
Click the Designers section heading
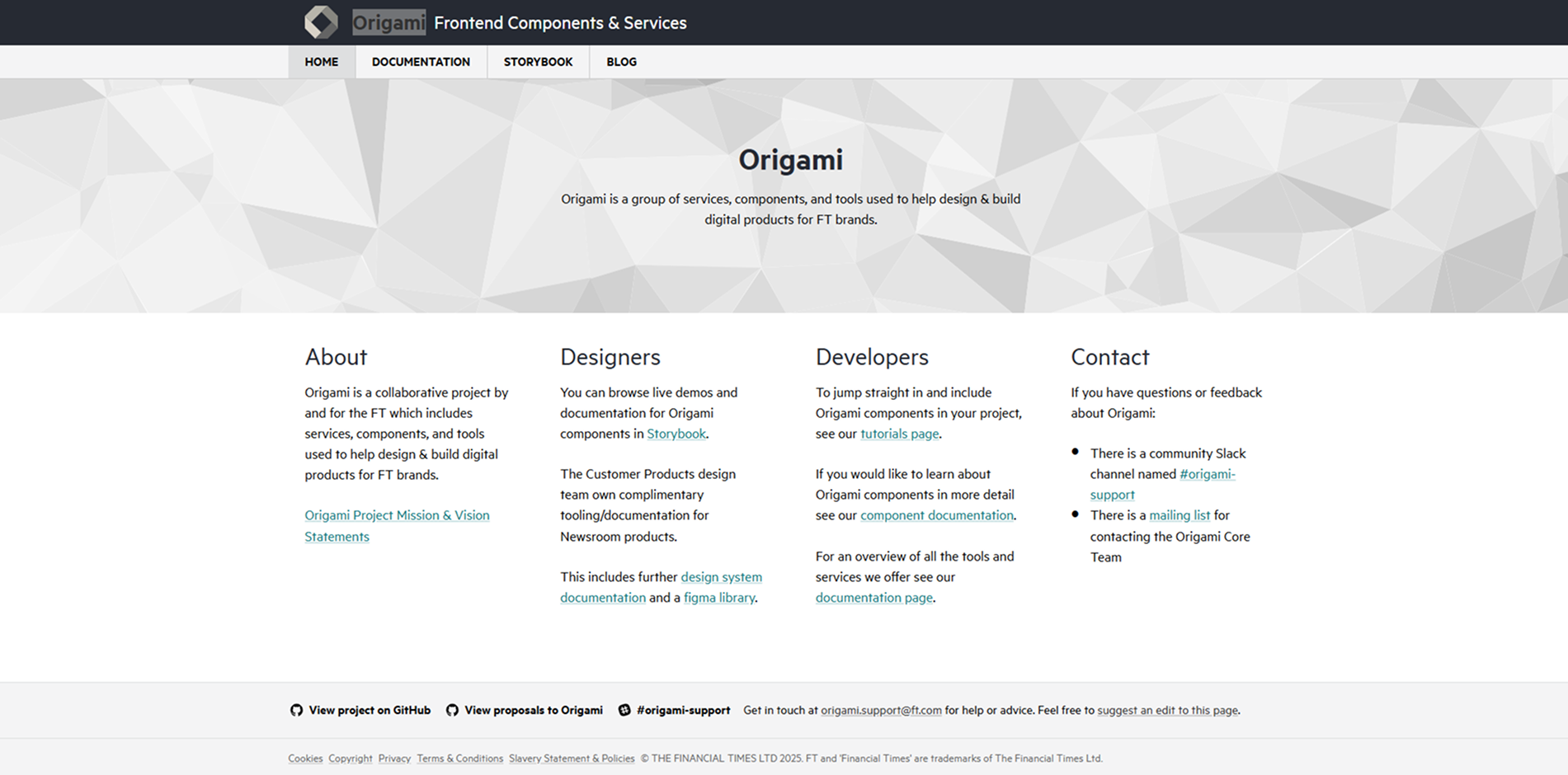point(610,357)
